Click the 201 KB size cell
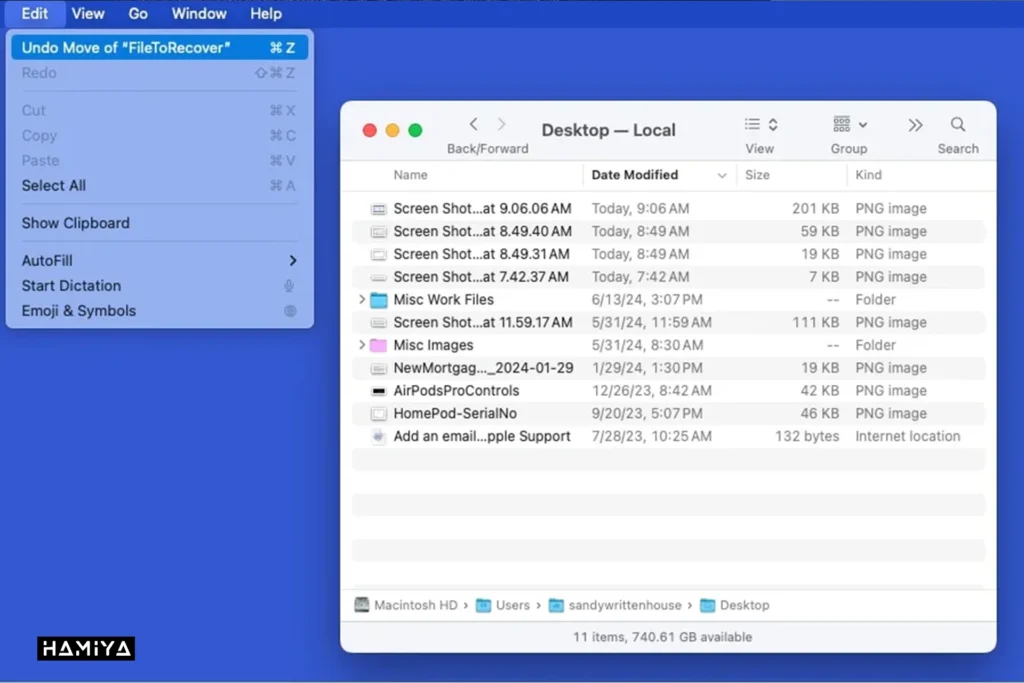 click(815, 209)
